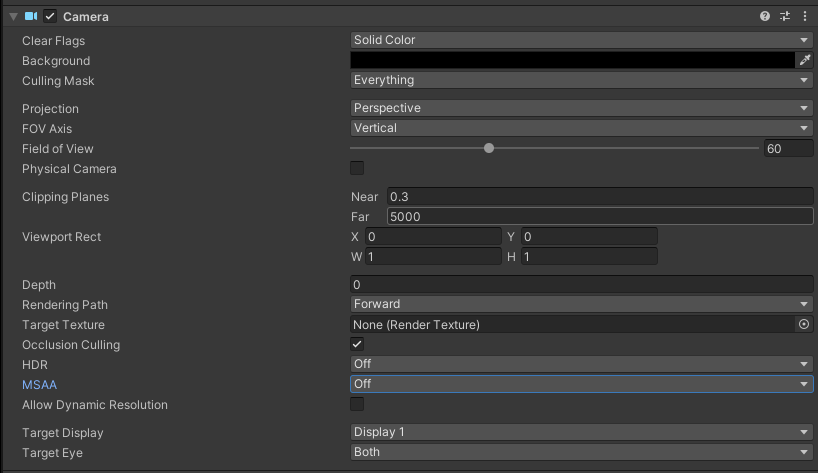This screenshot has width=818, height=473.
Task: Click the Projection property label
Action: click(x=50, y=108)
